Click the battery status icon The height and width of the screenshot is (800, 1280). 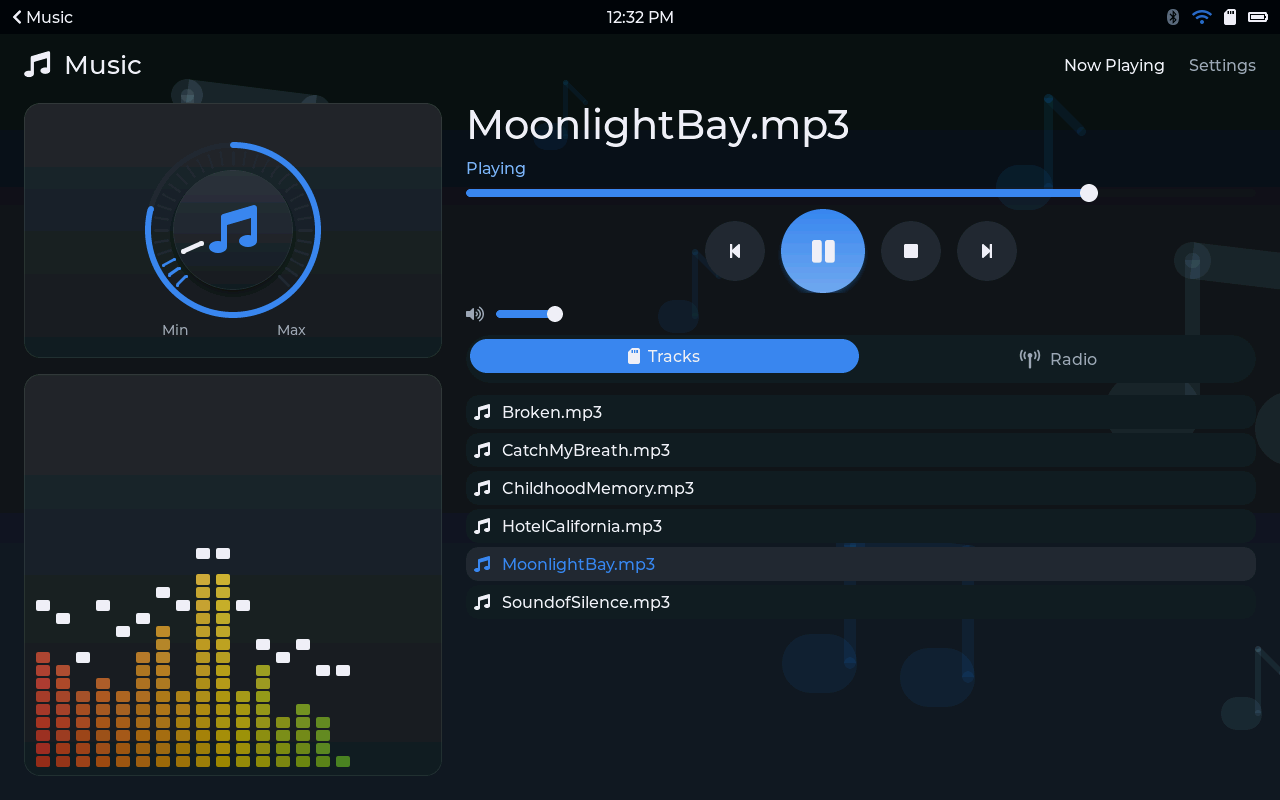pyautogui.click(x=1258, y=17)
